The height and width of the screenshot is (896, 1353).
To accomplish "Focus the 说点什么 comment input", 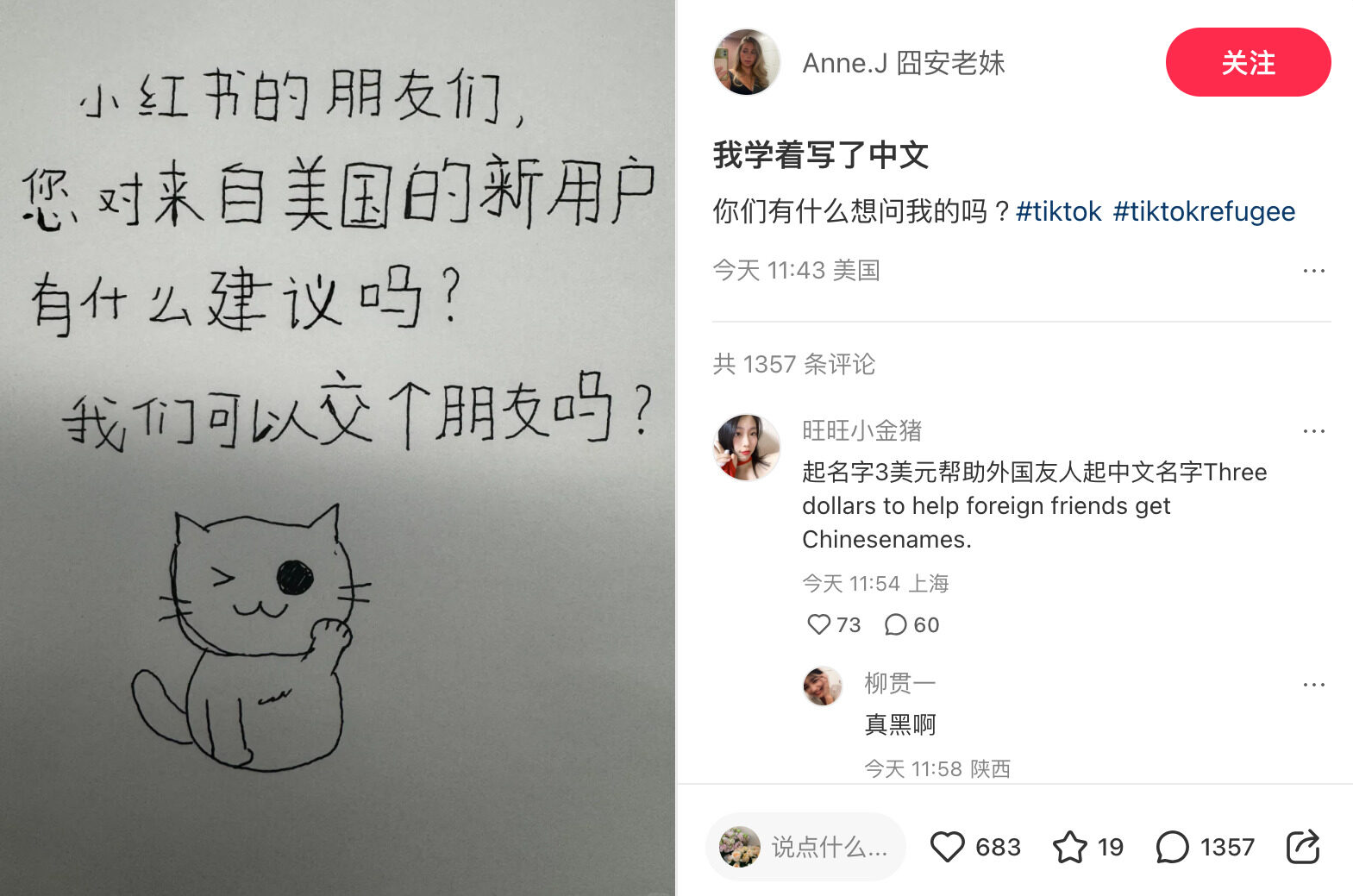I will click(805, 847).
